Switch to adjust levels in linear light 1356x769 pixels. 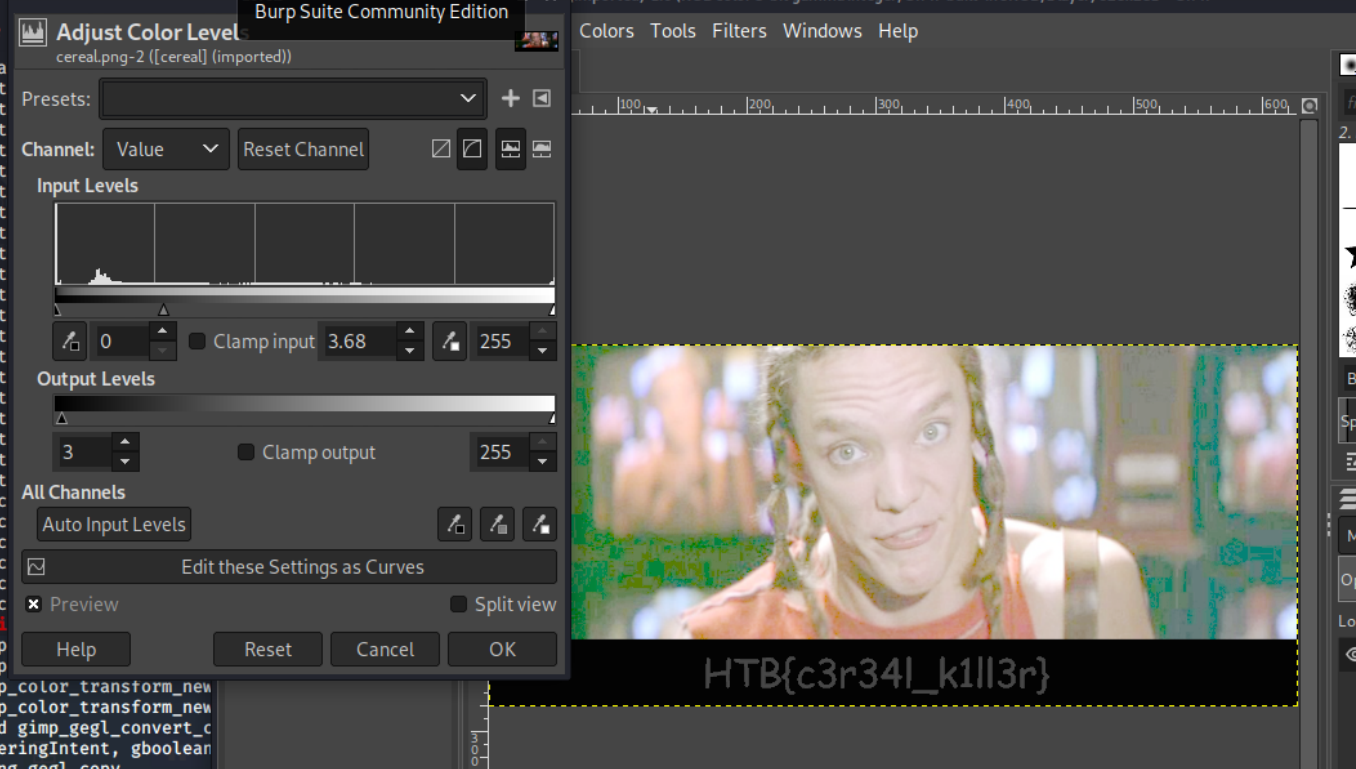[x=441, y=149]
